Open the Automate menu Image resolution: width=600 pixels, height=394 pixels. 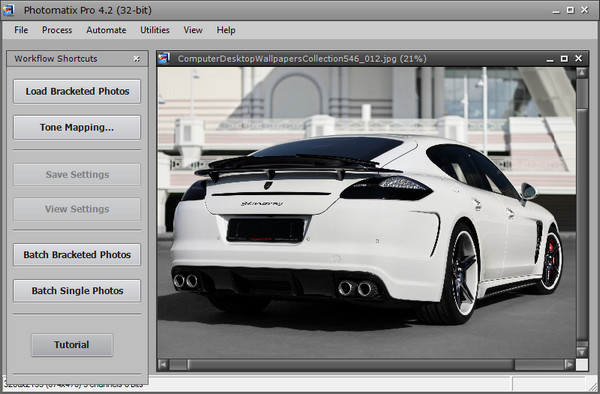[x=106, y=30]
